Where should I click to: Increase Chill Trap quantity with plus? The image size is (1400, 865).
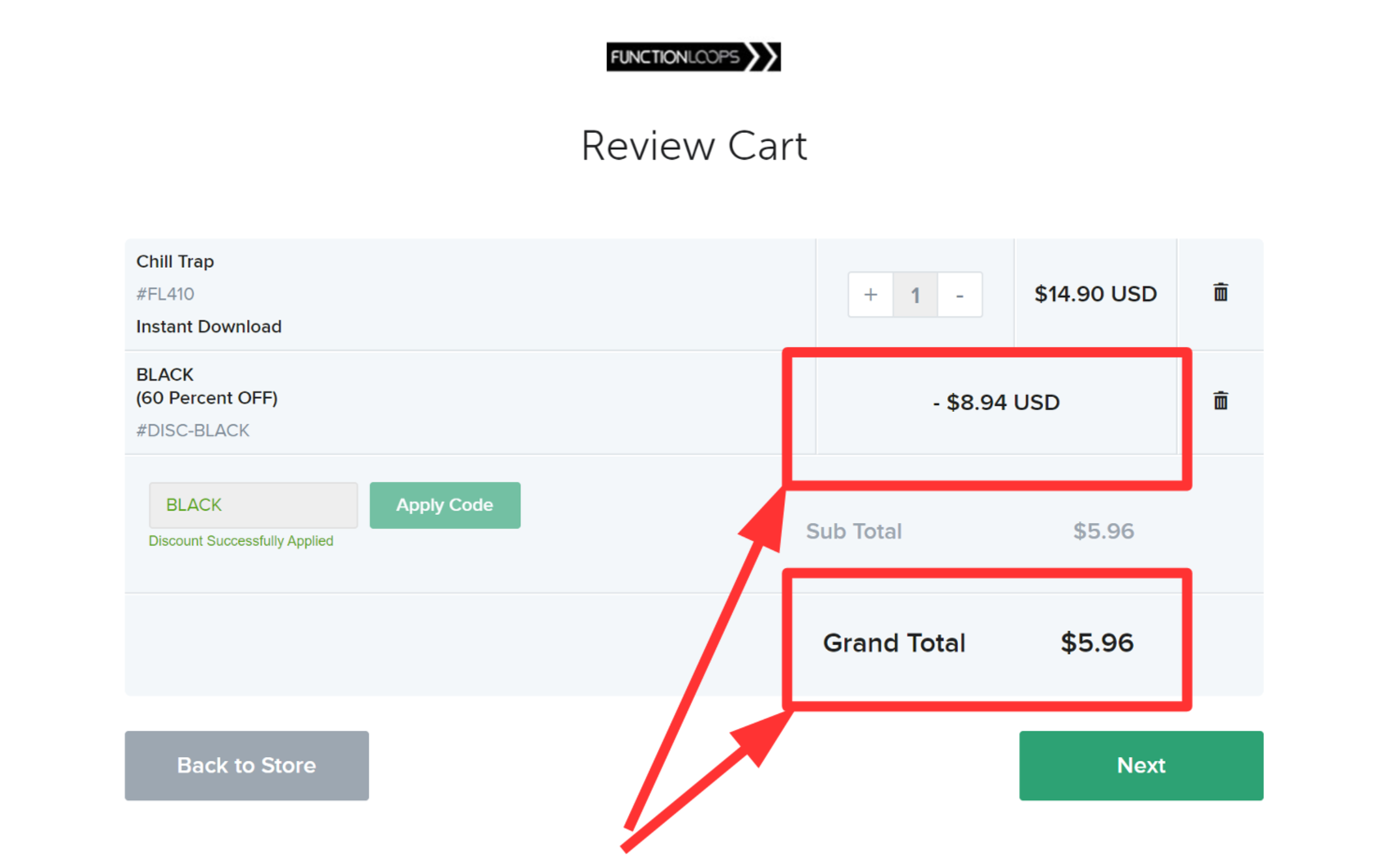pos(870,295)
